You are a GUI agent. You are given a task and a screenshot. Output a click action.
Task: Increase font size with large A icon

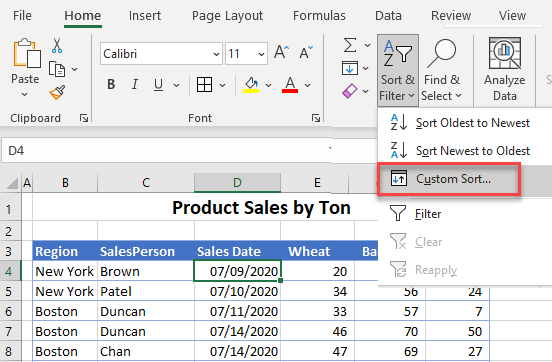click(x=281, y=53)
